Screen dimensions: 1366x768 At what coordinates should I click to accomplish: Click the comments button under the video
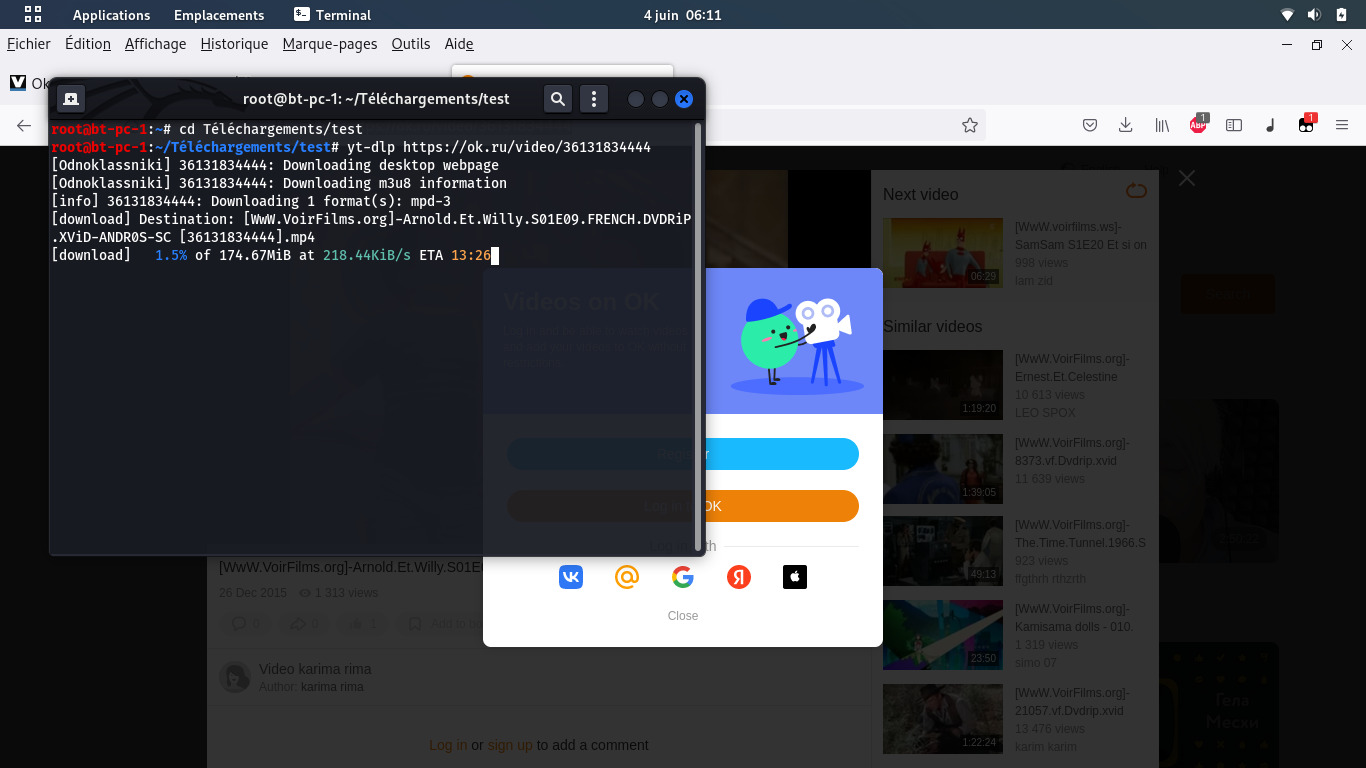(x=247, y=624)
